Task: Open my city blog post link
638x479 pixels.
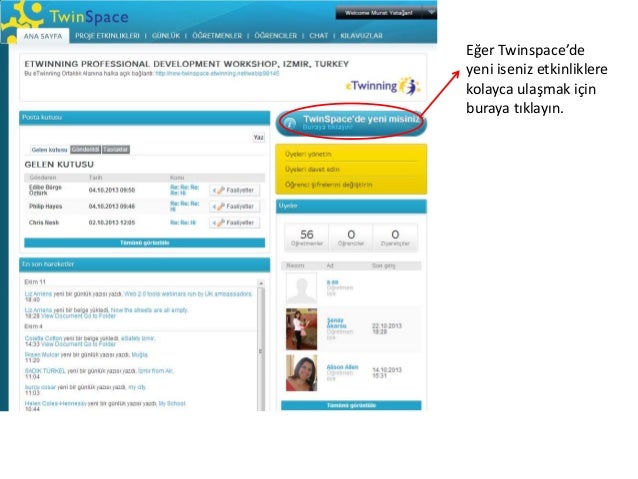Action: (x=137, y=387)
